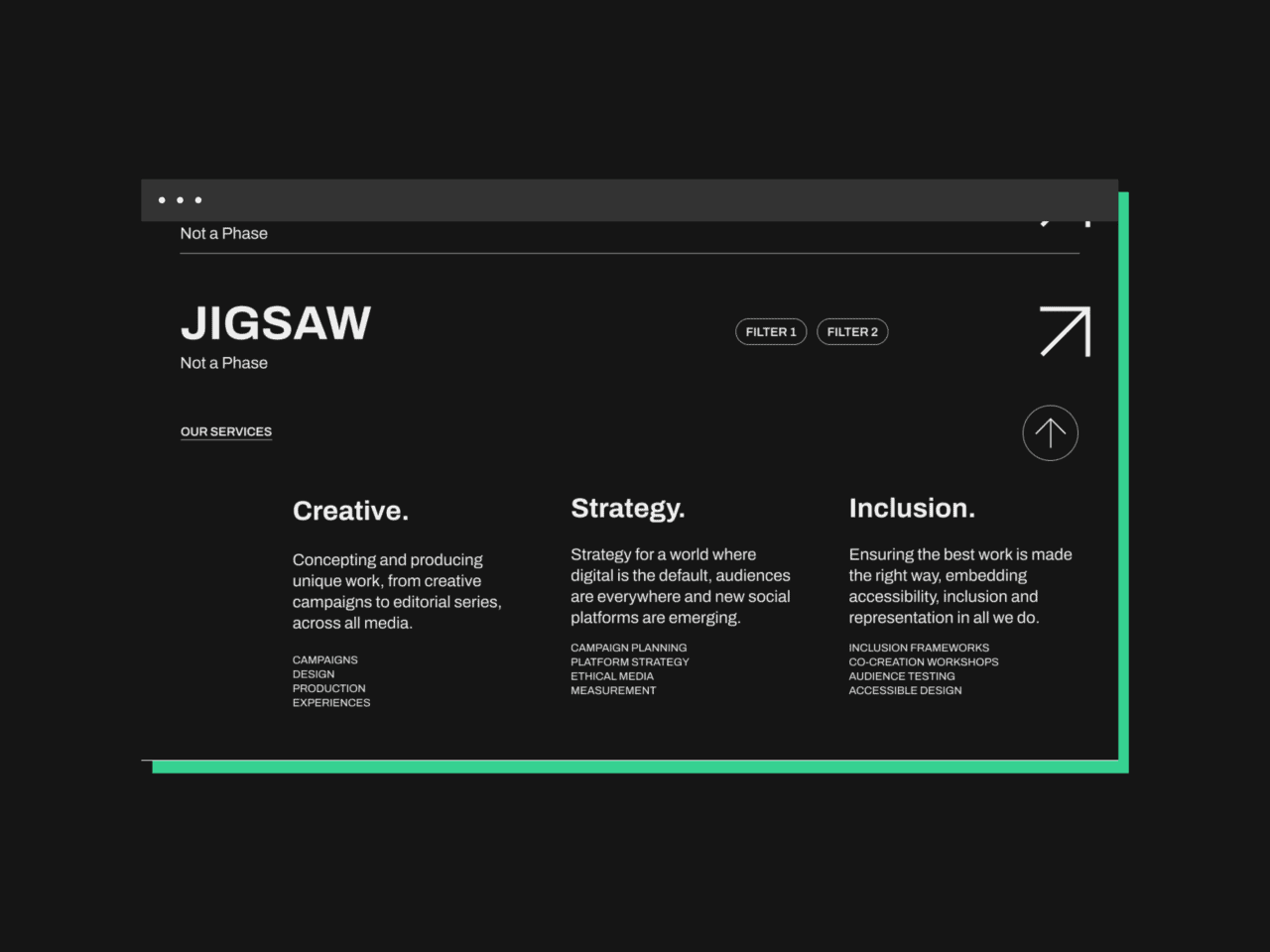The width and height of the screenshot is (1270, 952).
Task: Click ACCESSIBLE DESIGN list item
Action: [905, 690]
